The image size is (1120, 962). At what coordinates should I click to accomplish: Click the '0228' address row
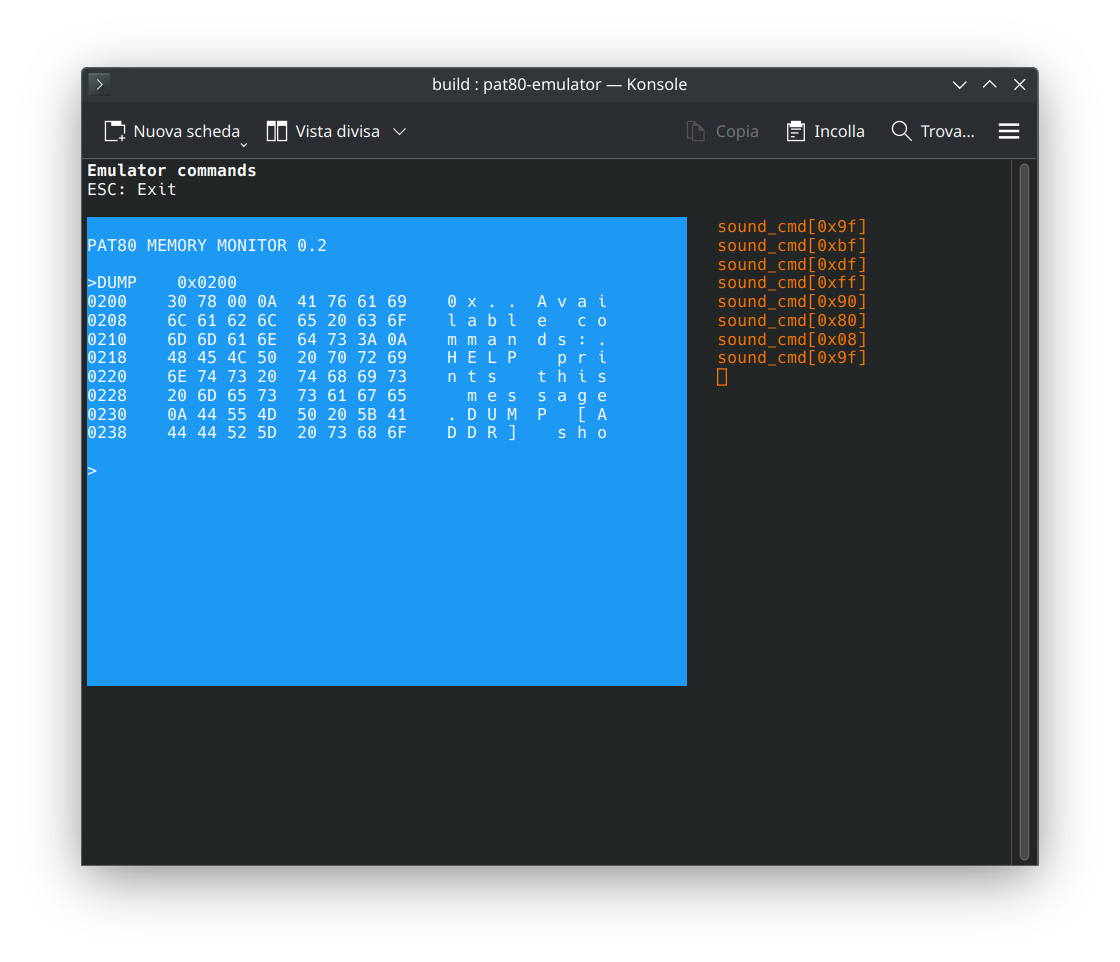coord(347,396)
